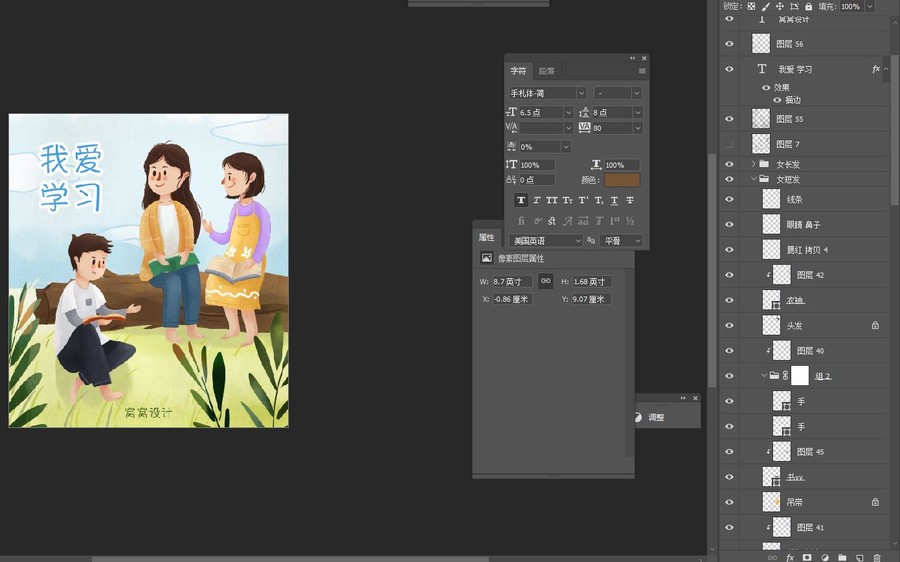Click the lock all padlock icon
The image size is (900, 562).
[808, 6]
